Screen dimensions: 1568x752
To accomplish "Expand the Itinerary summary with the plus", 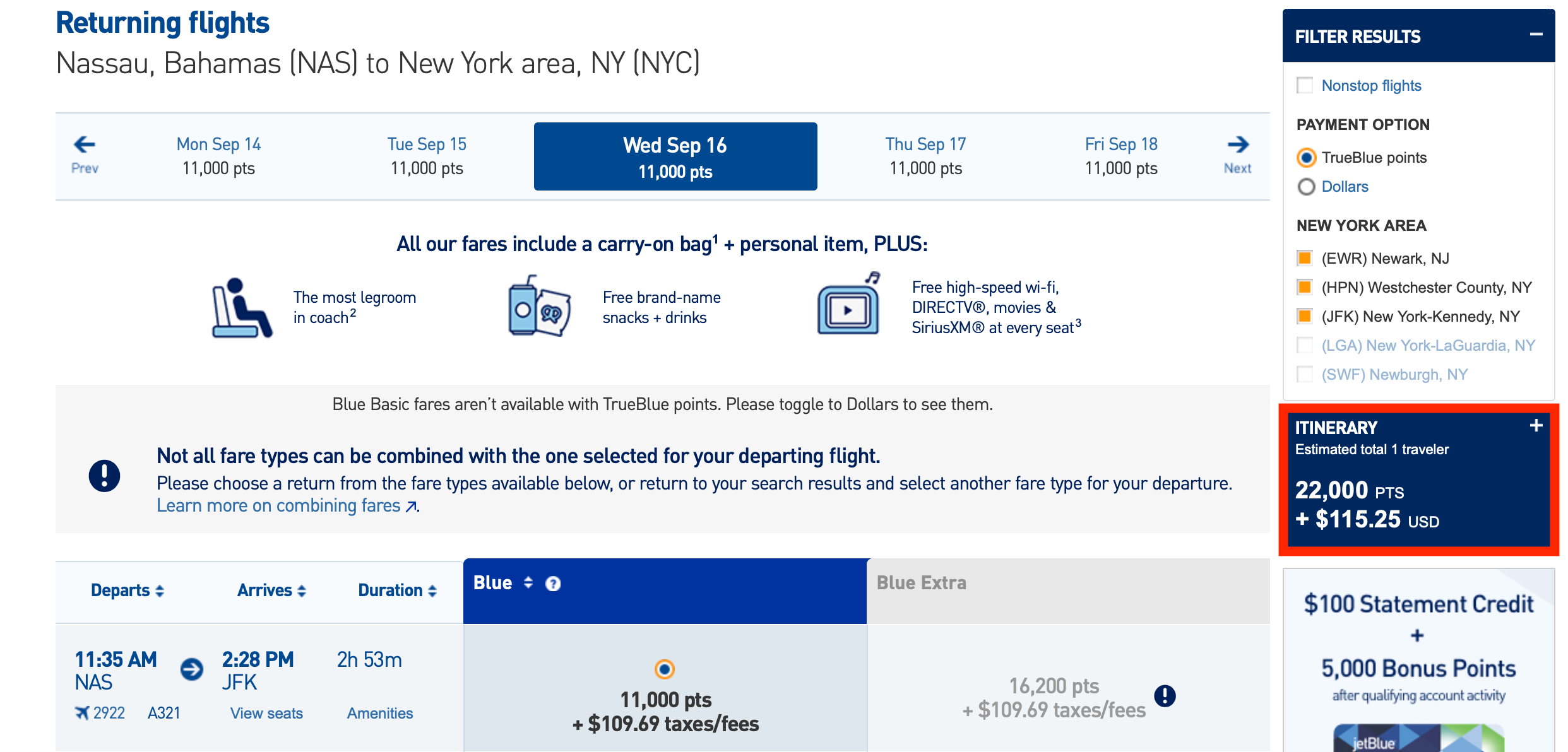I will coord(1534,426).
